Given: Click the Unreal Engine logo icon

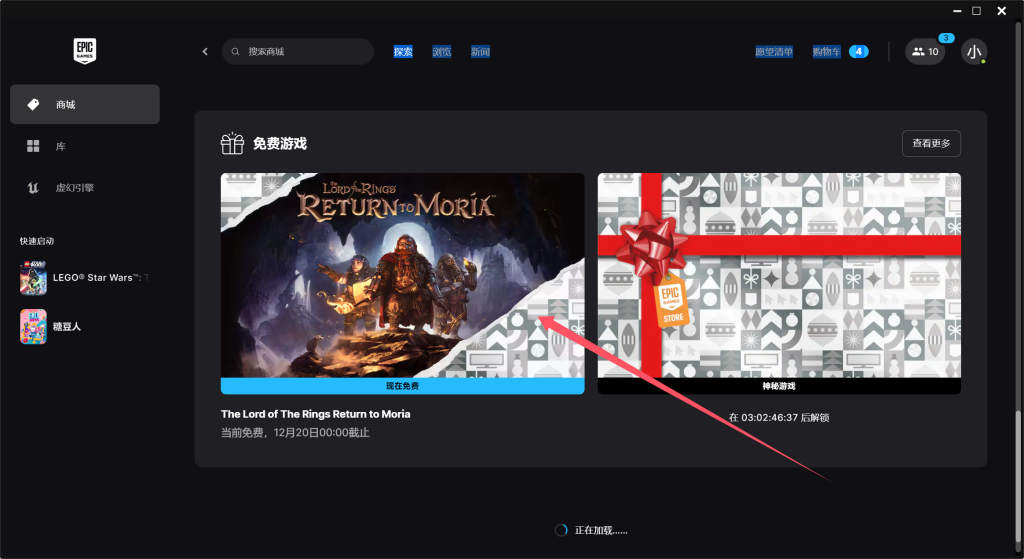Looking at the screenshot, I should click(x=33, y=188).
